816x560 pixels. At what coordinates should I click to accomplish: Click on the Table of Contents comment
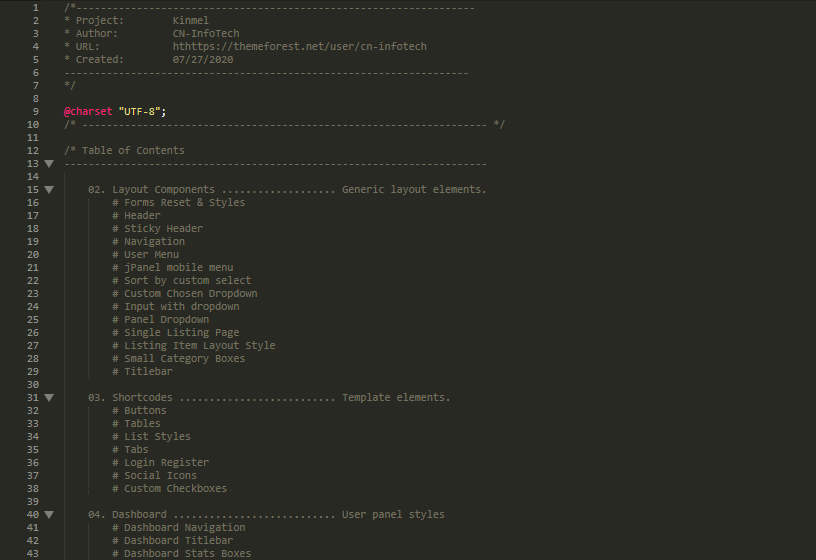124,150
